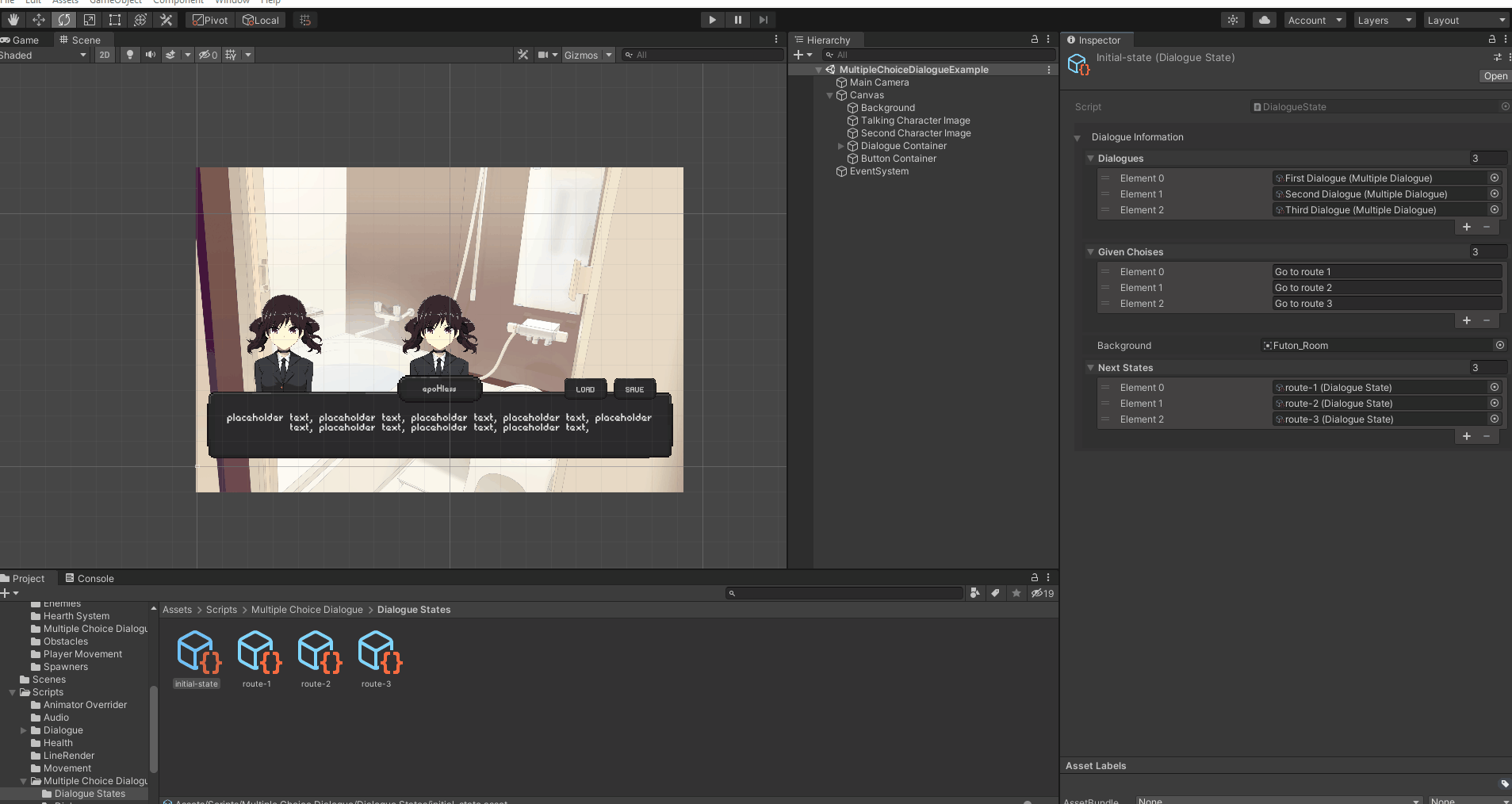Screen dimensions: 1512x804
Task: Select the Move tool
Action: tap(38, 20)
